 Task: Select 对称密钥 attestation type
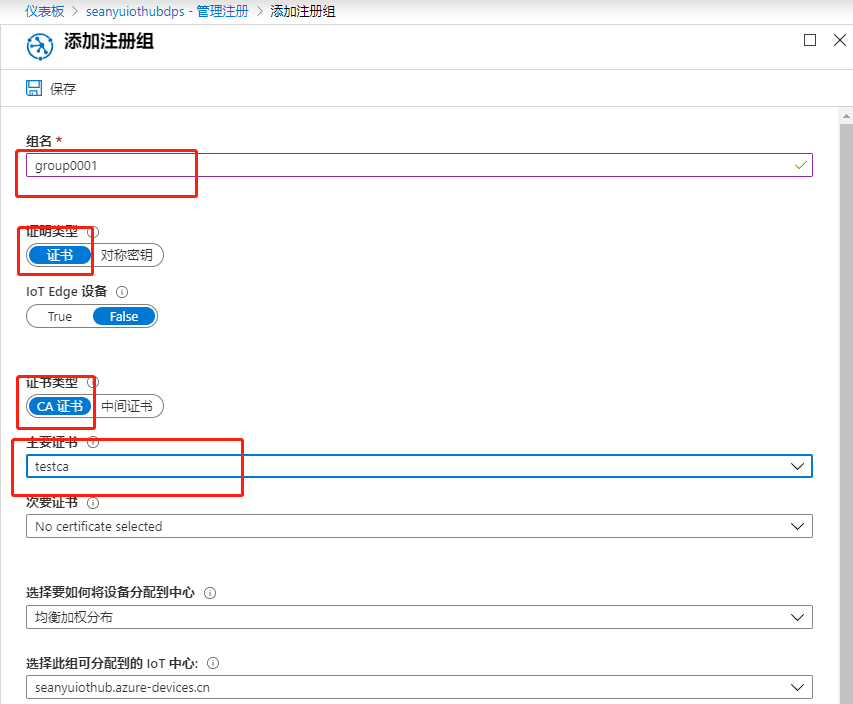tap(127, 255)
